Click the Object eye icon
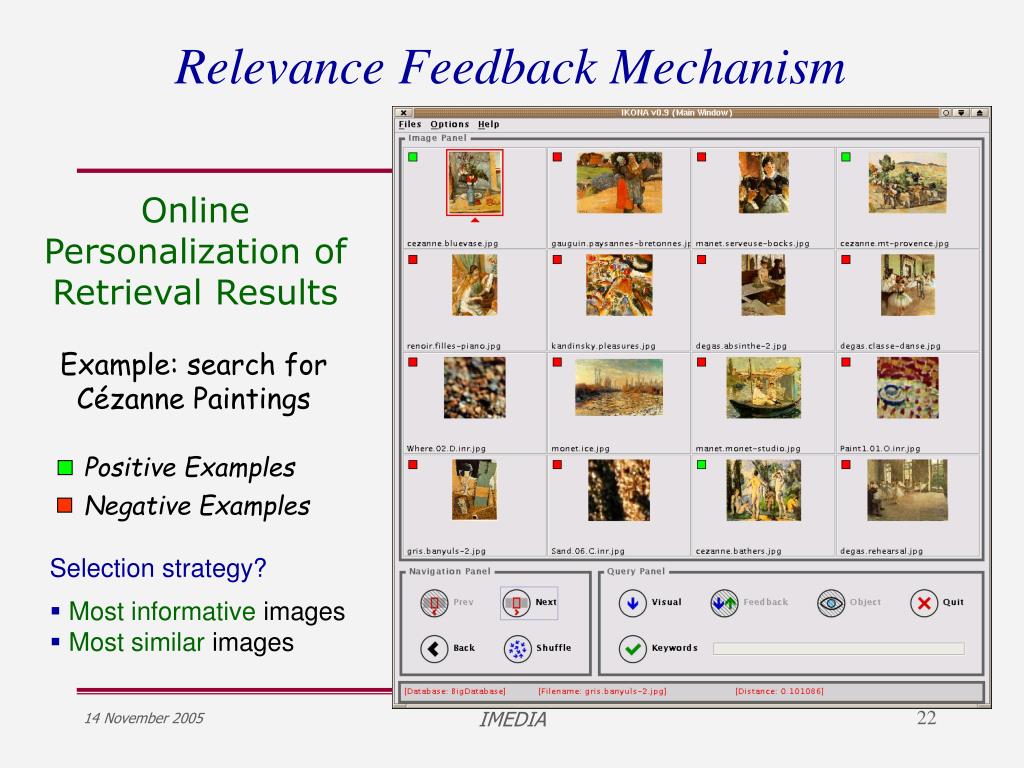1024x768 pixels. pos(831,603)
